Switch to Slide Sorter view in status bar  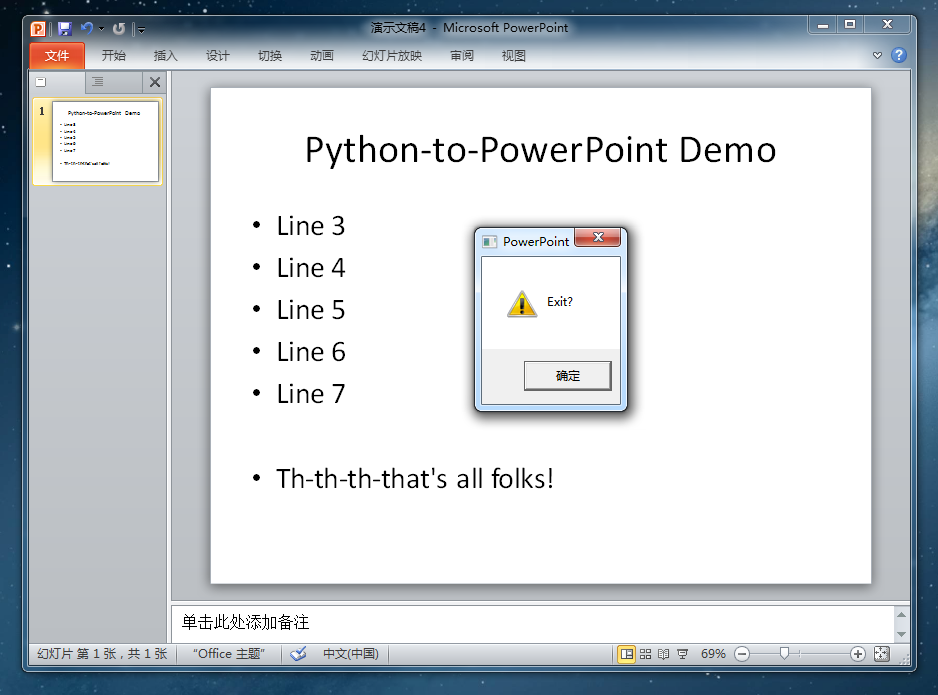pyautogui.click(x=645, y=654)
